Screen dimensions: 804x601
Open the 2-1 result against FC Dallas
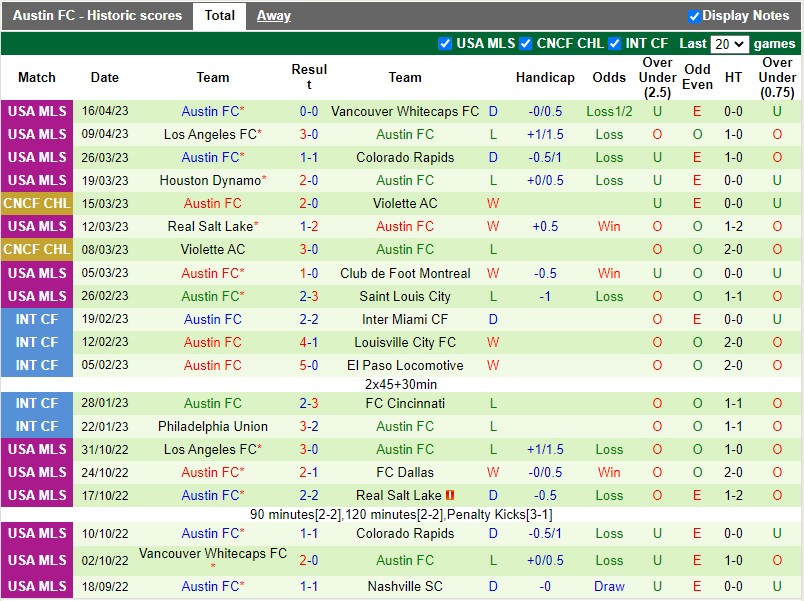(309, 472)
